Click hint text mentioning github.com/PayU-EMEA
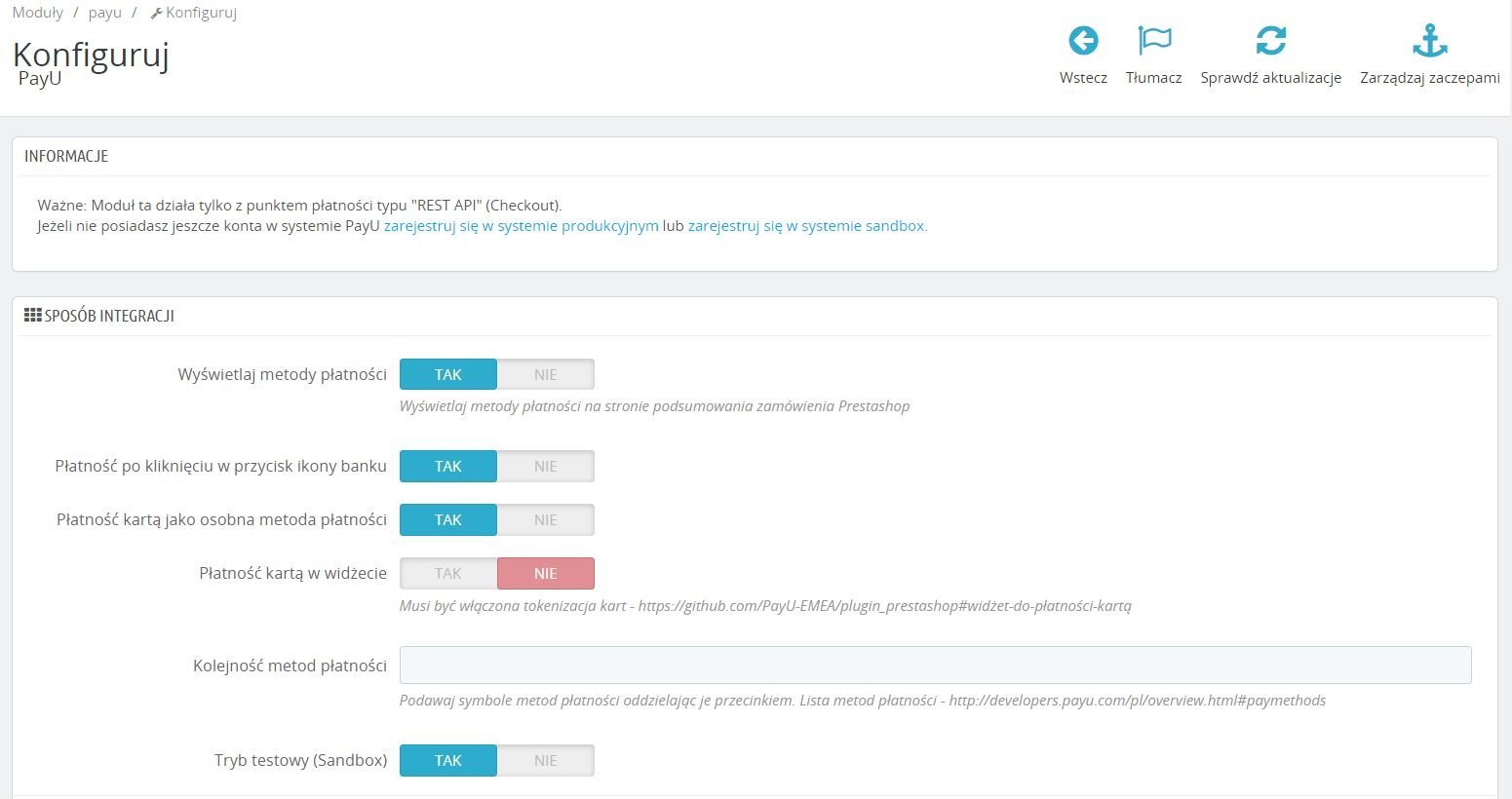Viewport: 1512px width, 799px height. pyautogui.click(x=765, y=605)
